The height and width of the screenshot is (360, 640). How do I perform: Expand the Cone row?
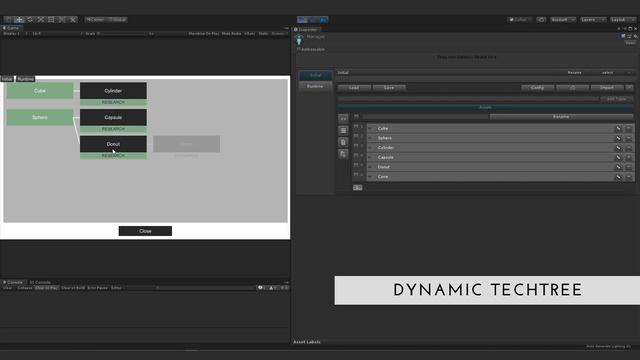[370, 177]
